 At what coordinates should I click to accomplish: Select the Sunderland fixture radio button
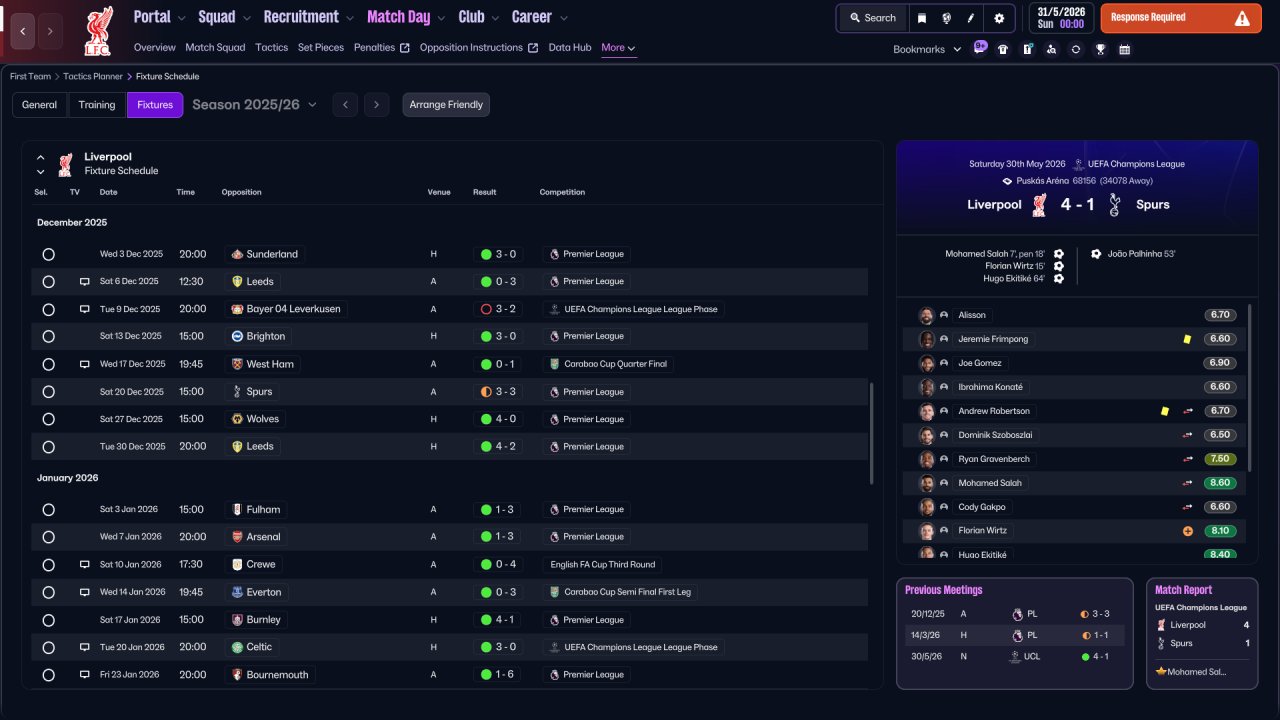(48, 254)
